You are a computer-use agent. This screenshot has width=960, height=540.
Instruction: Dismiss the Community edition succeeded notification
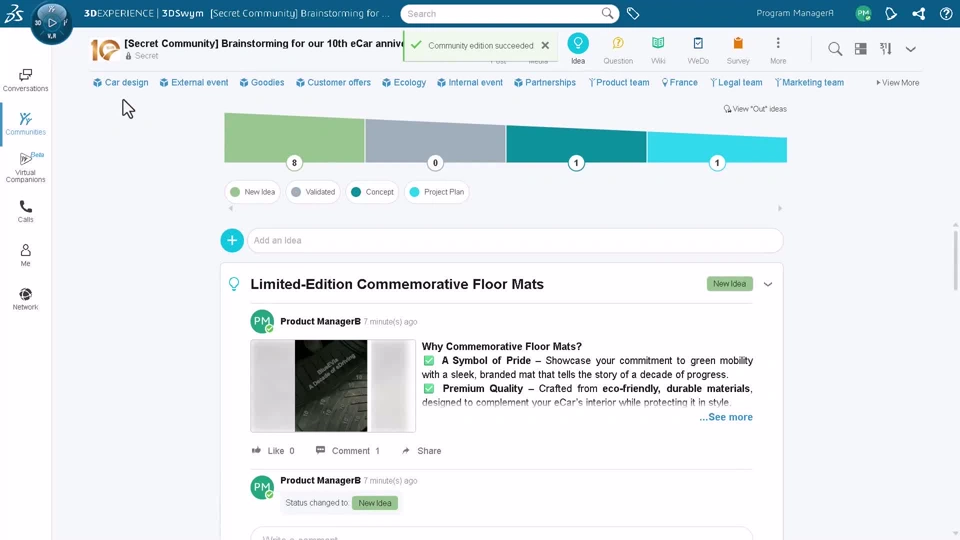(x=545, y=45)
